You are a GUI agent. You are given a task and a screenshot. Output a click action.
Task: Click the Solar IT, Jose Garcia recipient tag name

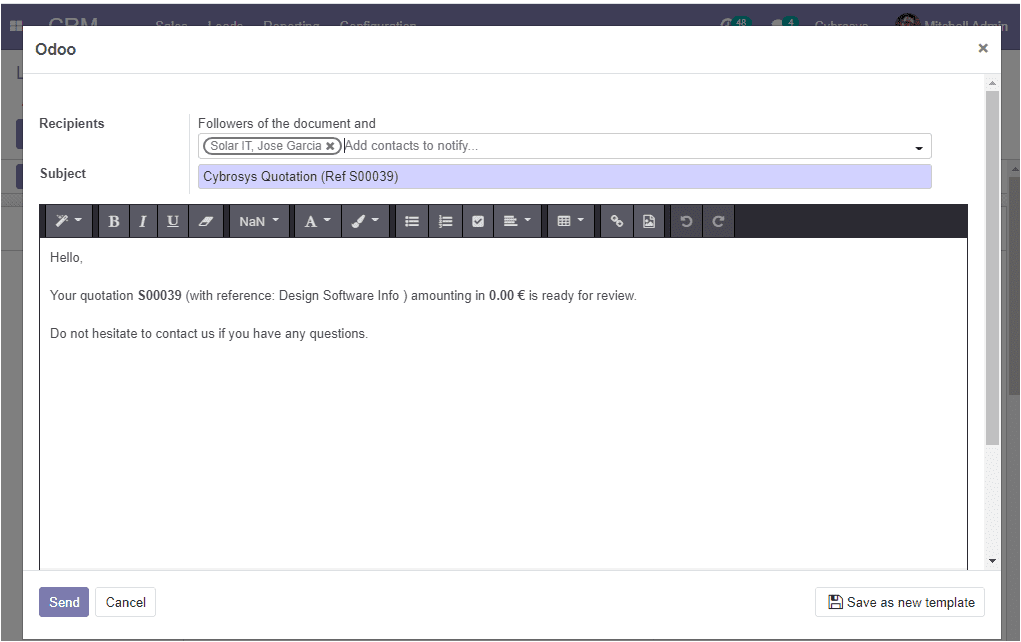[x=266, y=146]
